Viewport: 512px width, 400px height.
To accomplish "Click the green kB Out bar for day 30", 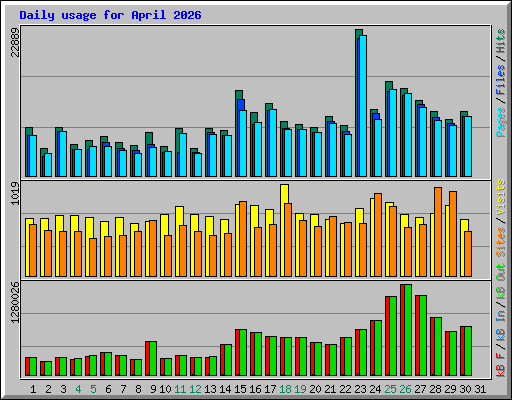I will (468, 351).
